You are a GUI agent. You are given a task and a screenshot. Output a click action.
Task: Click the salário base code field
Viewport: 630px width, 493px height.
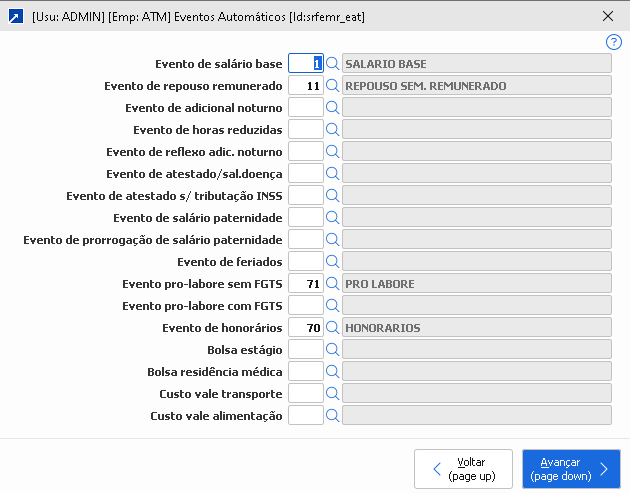(x=305, y=64)
